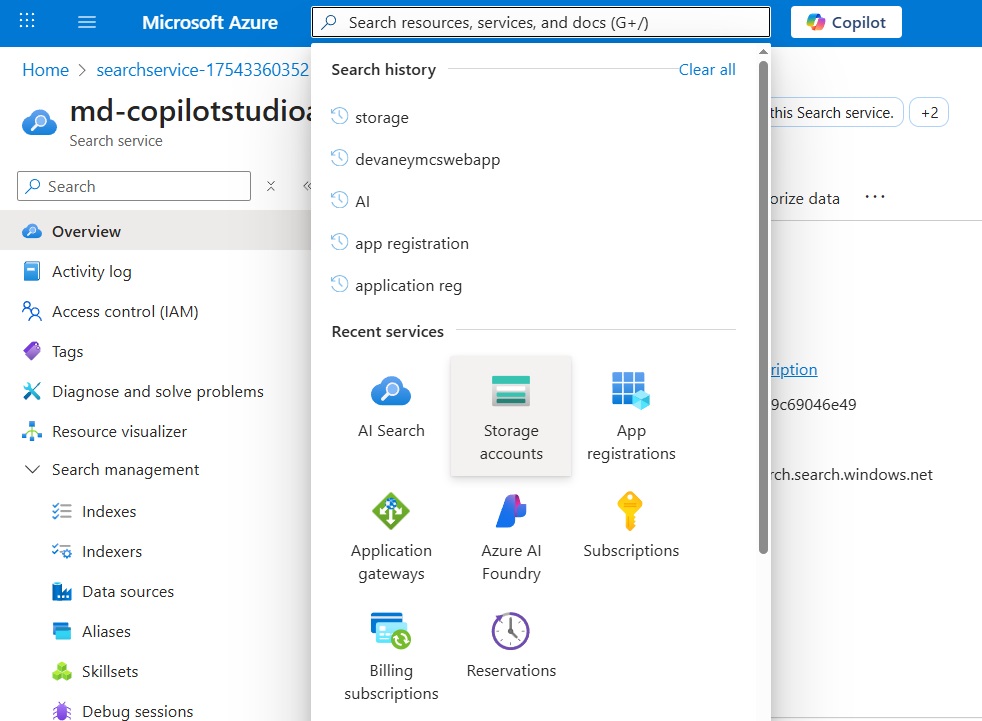Image resolution: width=982 pixels, height=721 pixels.
Task: Open the hamburger portal menu
Action: (86, 23)
